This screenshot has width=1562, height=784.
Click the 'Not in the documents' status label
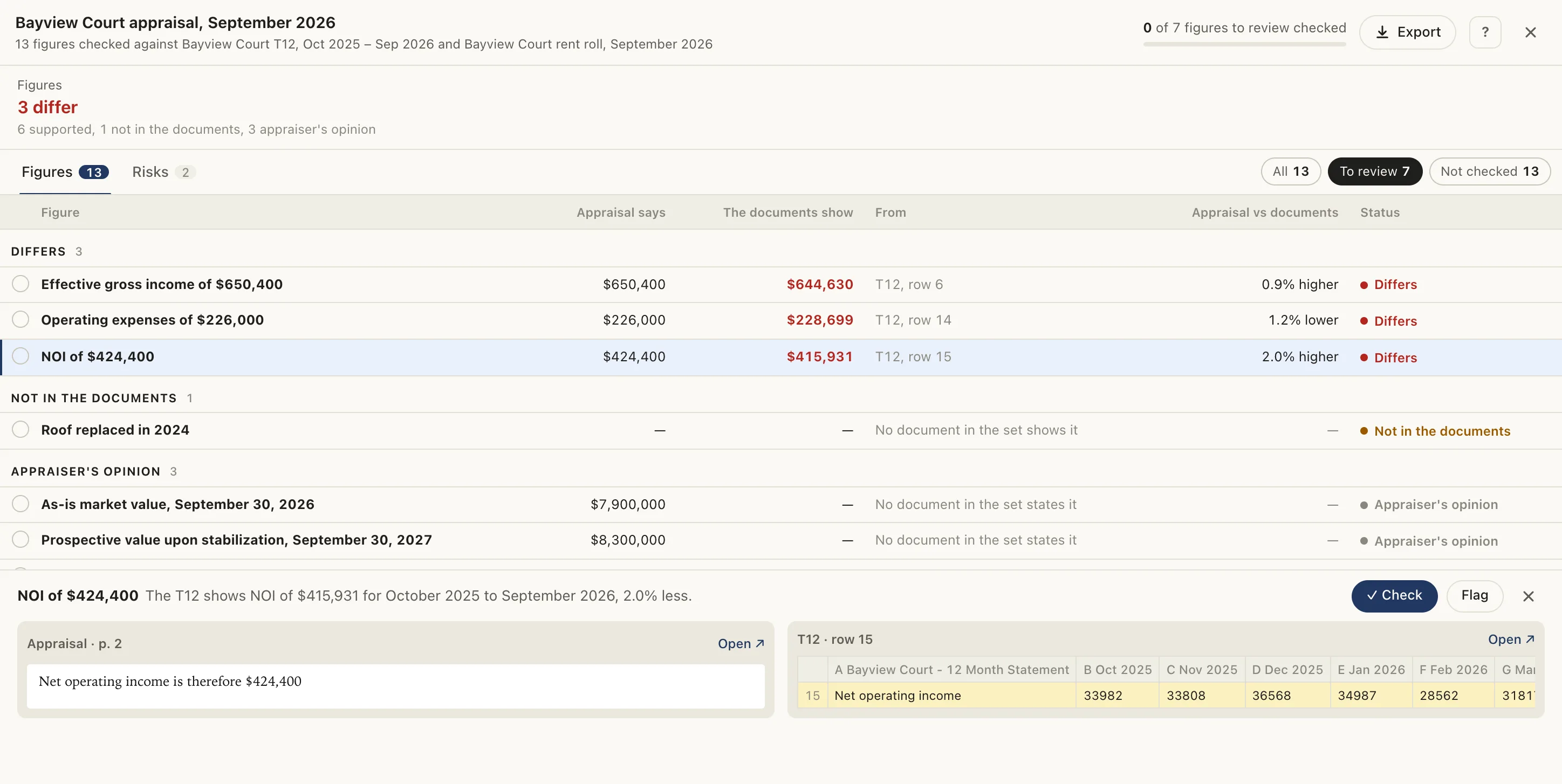coord(1435,431)
